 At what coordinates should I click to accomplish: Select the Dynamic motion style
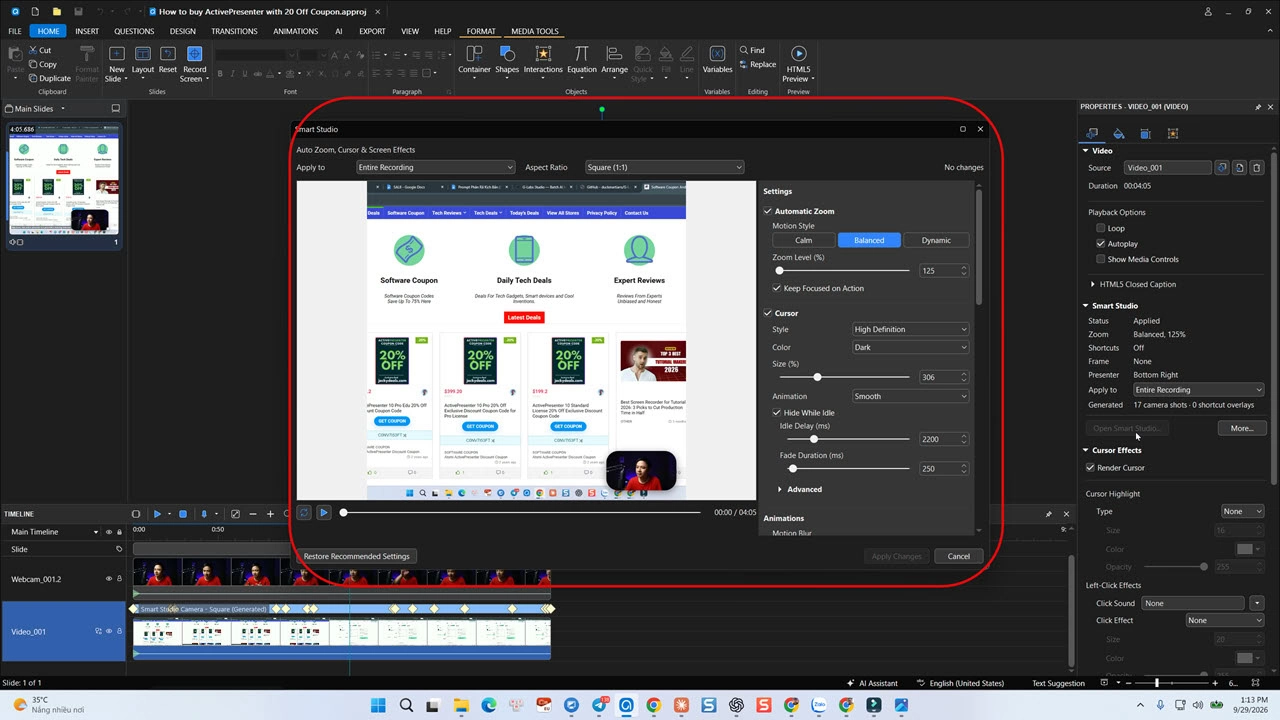click(936, 240)
